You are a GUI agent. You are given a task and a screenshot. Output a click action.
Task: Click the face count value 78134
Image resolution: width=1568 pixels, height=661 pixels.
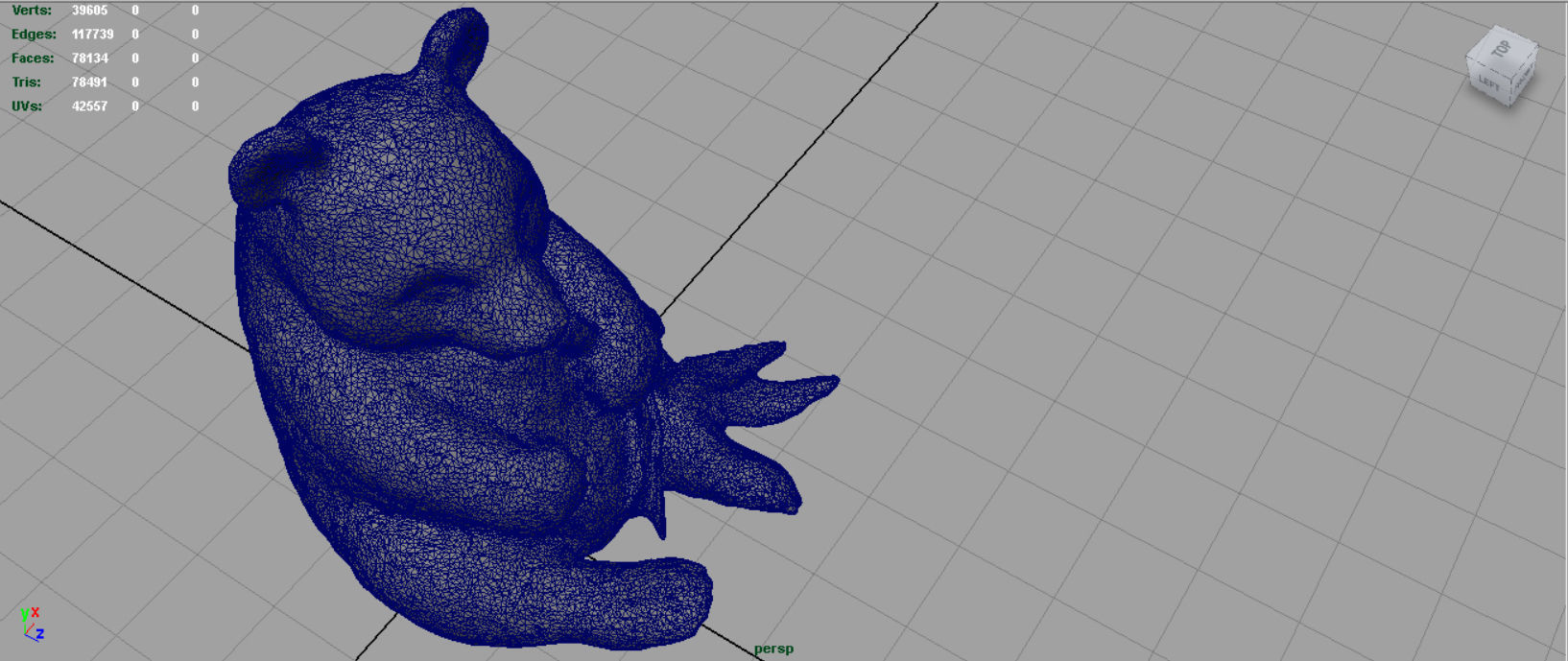89,58
